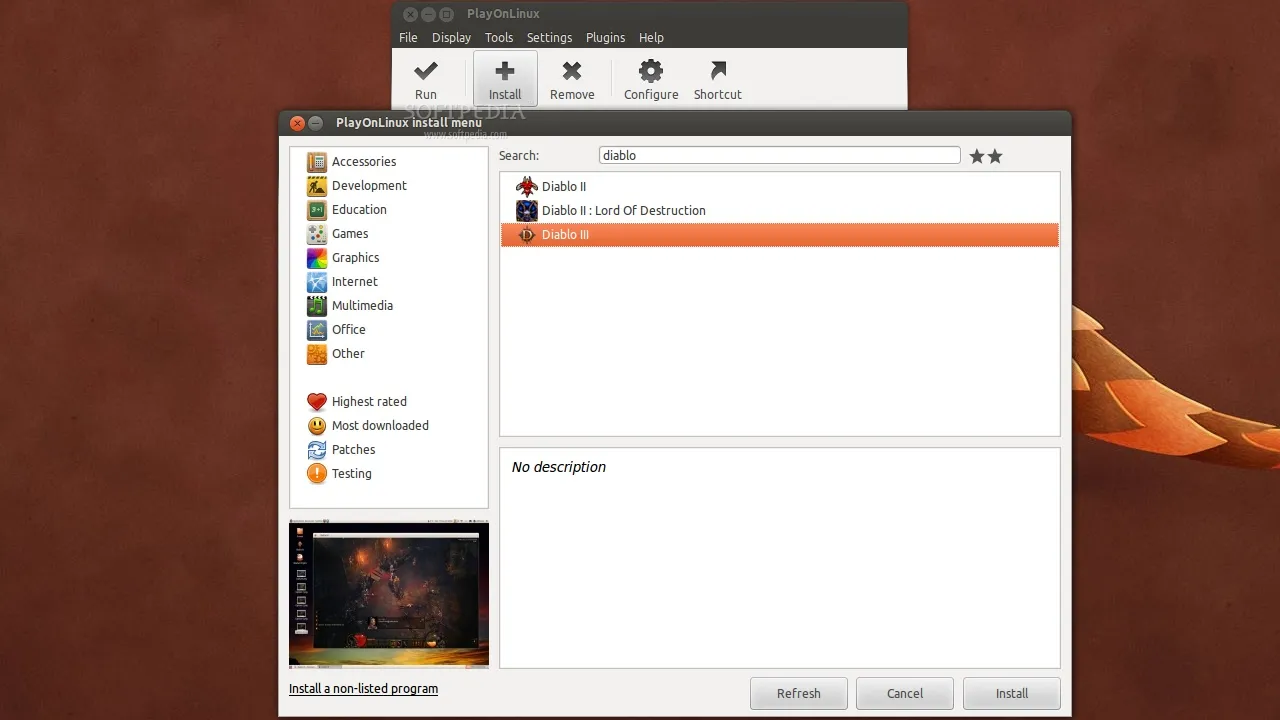This screenshot has width=1280, height=720.
Task: Click the Remove X toolbar icon
Action: (572, 72)
